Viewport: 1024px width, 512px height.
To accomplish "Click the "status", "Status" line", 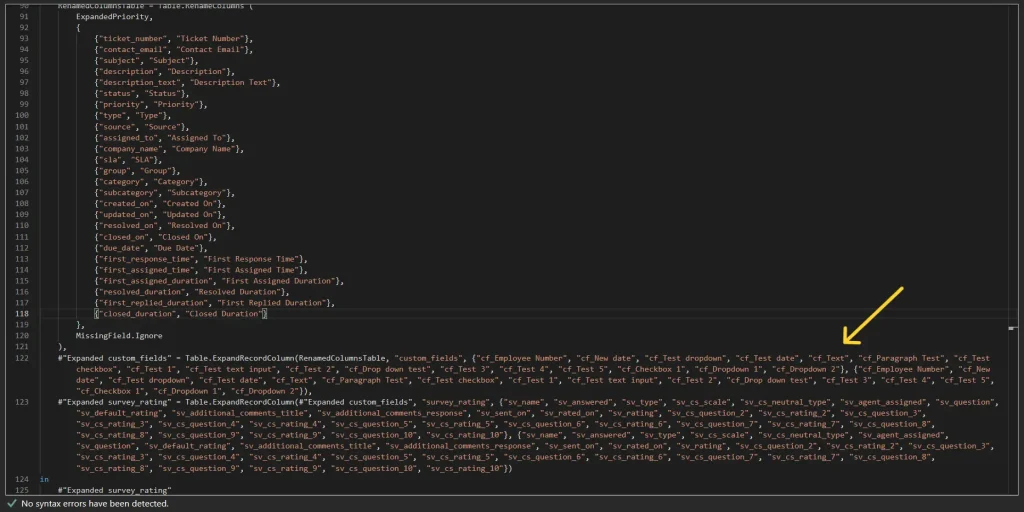I will click(x=142, y=94).
